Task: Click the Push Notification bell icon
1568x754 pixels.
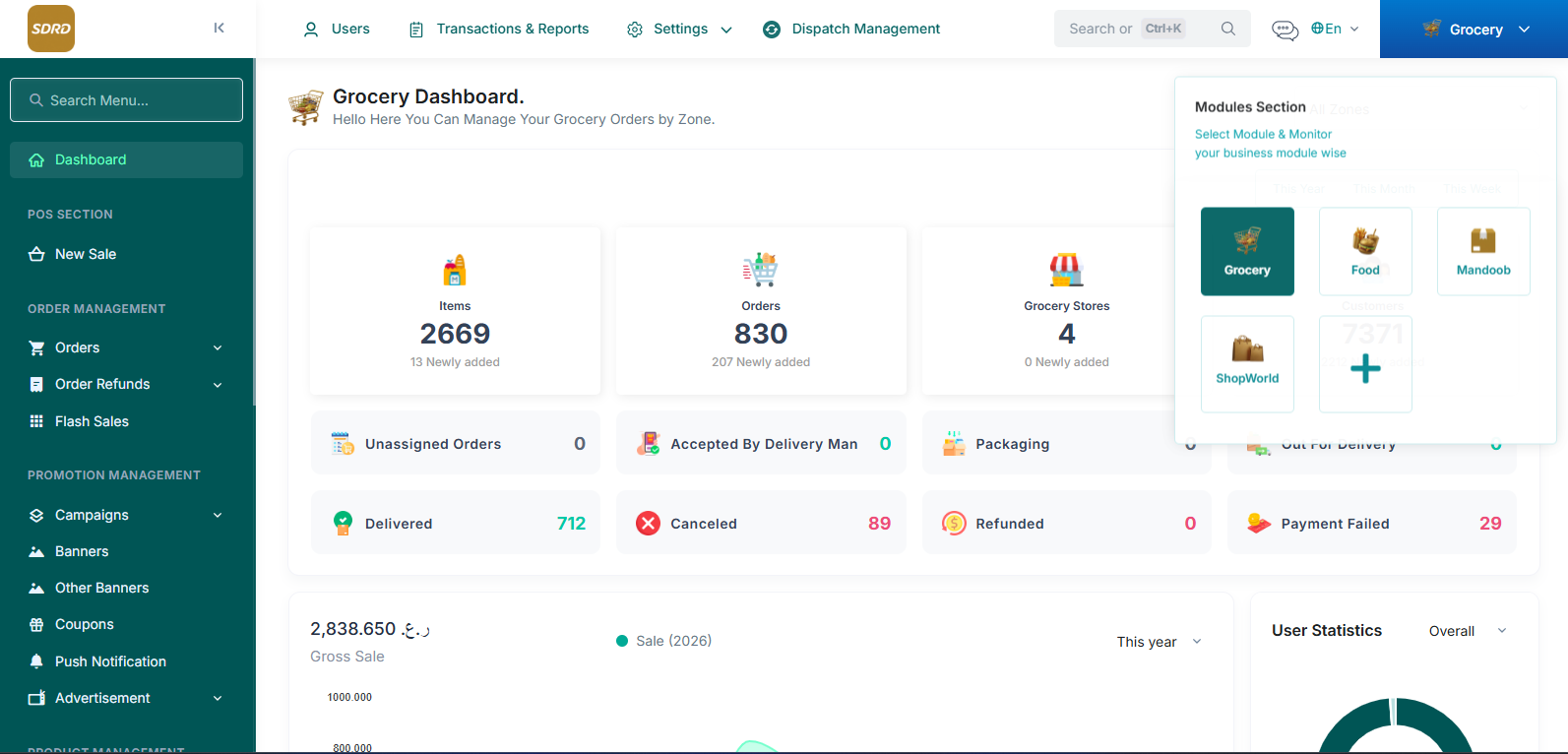Action: [x=36, y=661]
